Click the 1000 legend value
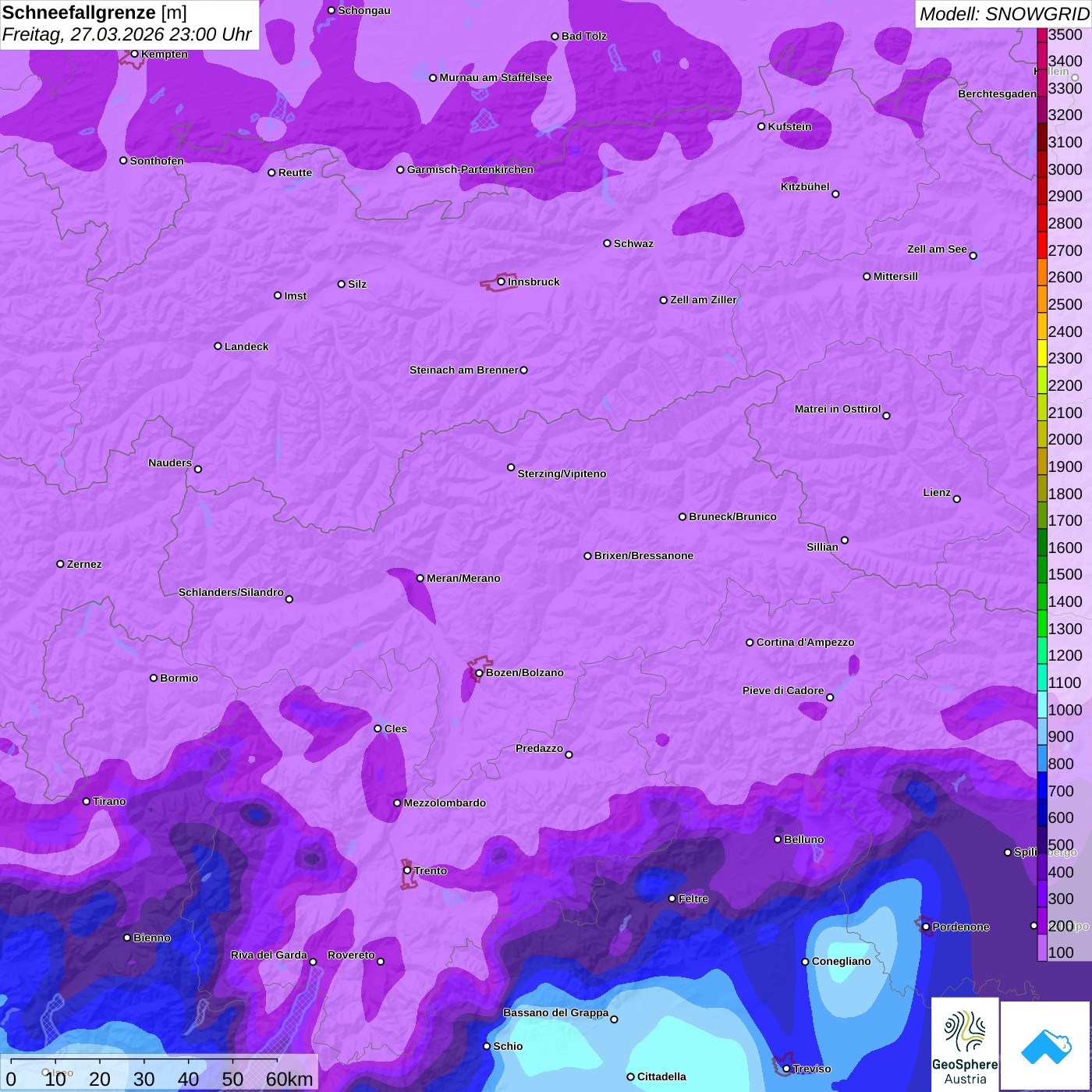1092x1092 pixels. (1065, 710)
